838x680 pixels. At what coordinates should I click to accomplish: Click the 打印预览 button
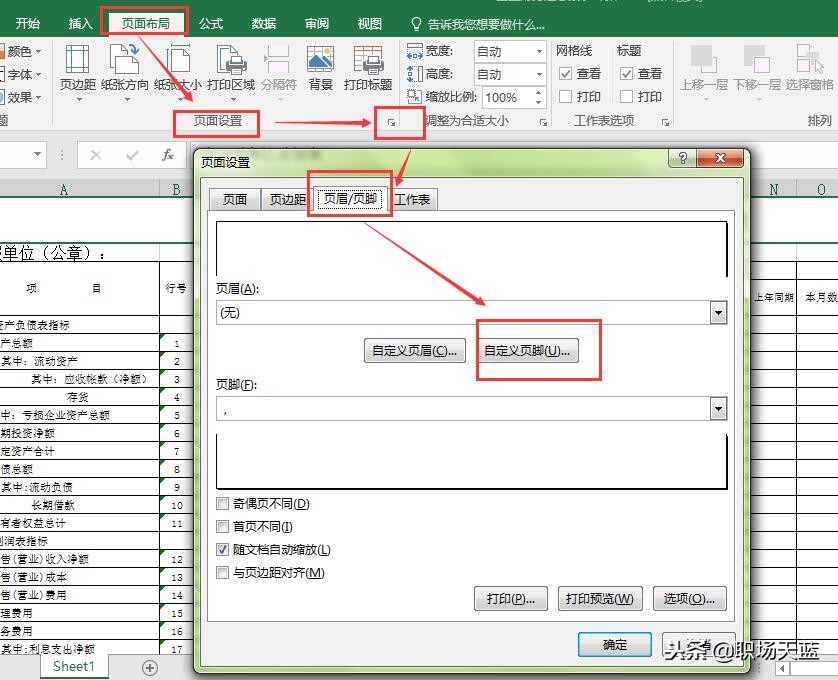click(600, 598)
